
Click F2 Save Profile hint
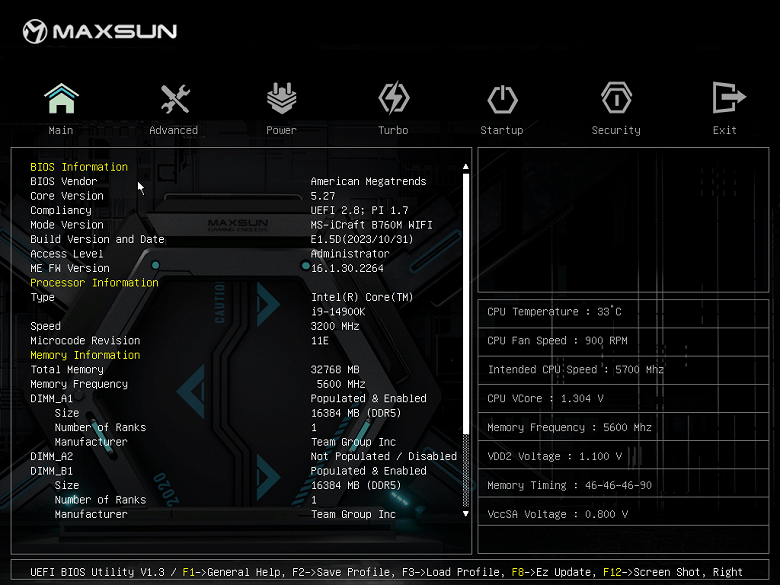[341, 572]
